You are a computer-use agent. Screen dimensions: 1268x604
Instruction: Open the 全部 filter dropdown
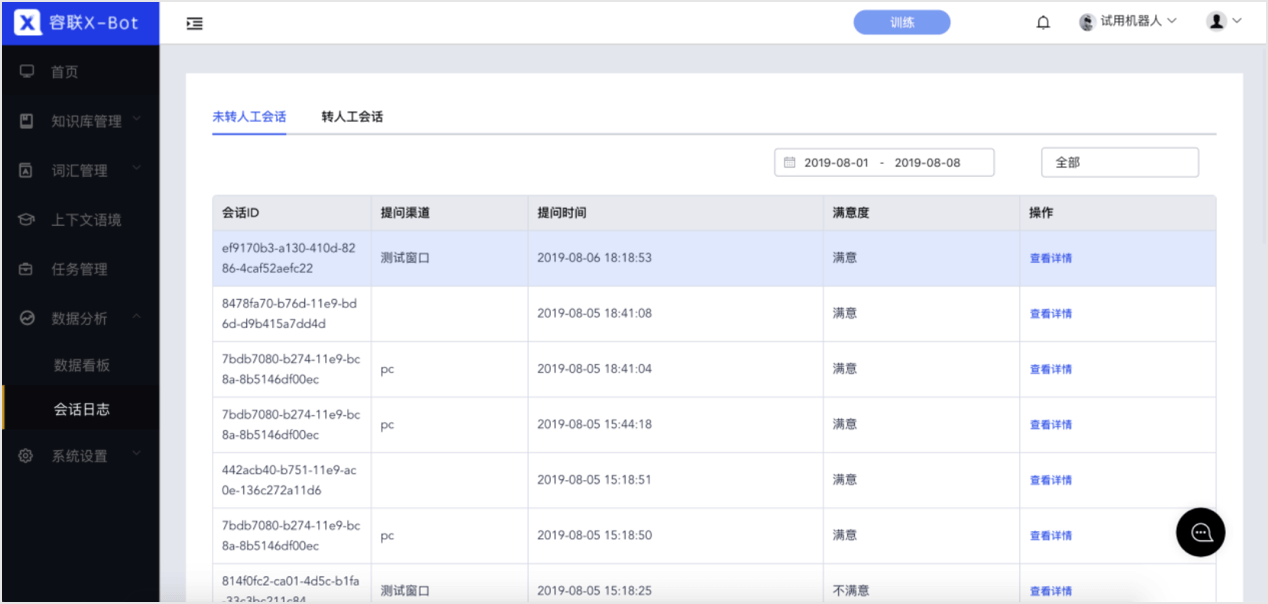pyautogui.click(x=1120, y=162)
